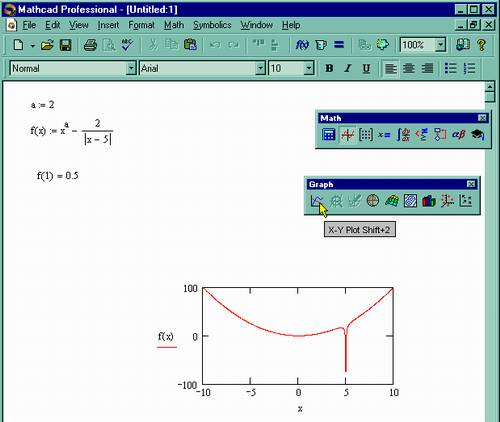
Task: Open the Resource Center book icon
Action: 463,45
